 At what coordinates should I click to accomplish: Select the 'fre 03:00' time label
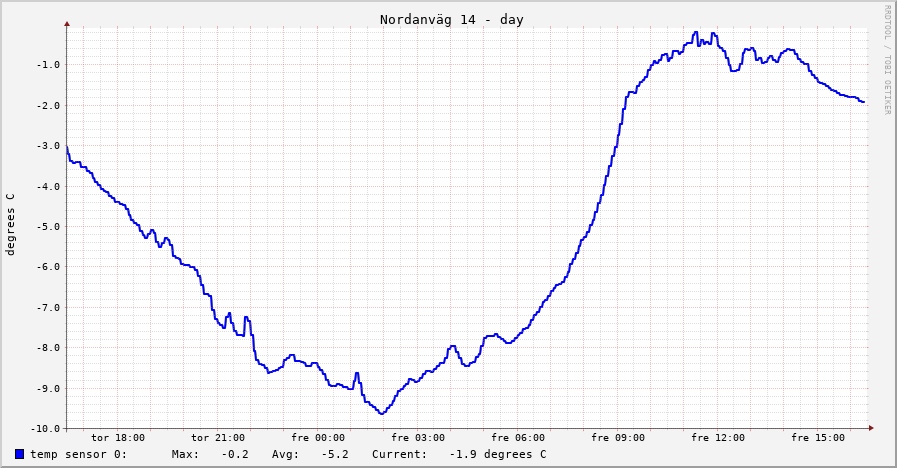[x=418, y=437]
